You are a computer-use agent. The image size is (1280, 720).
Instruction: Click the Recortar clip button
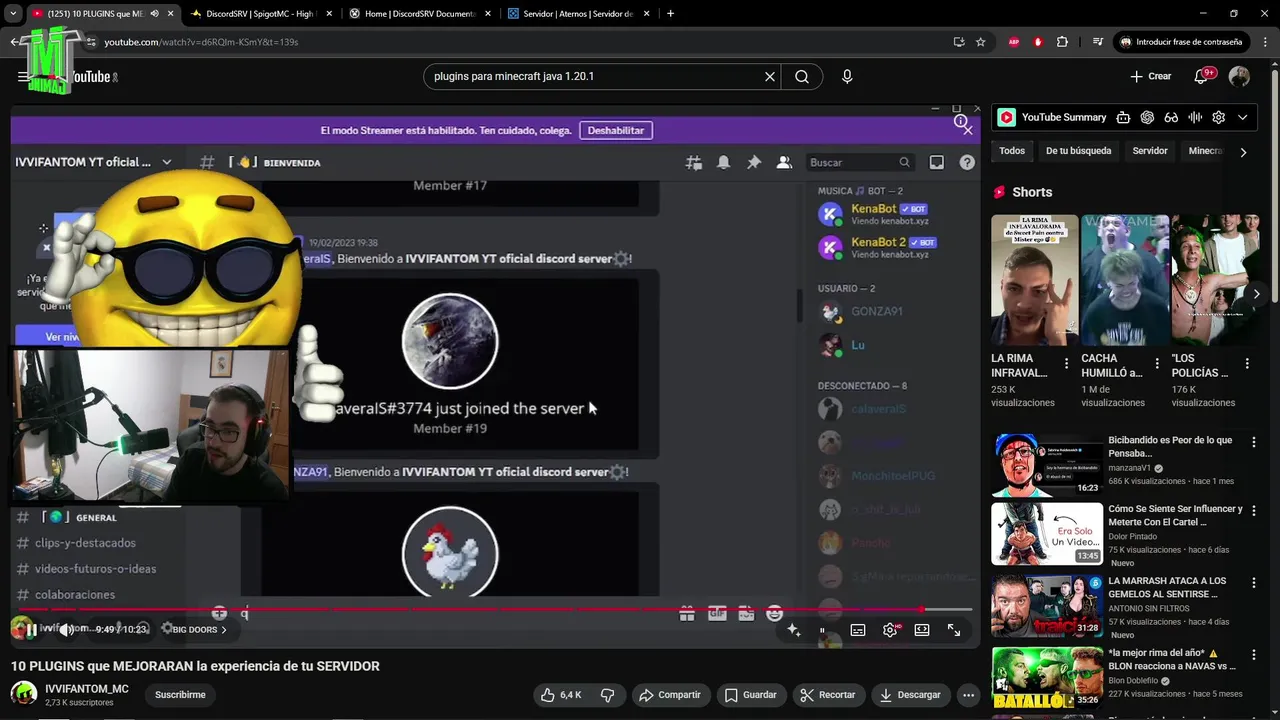[x=828, y=695]
